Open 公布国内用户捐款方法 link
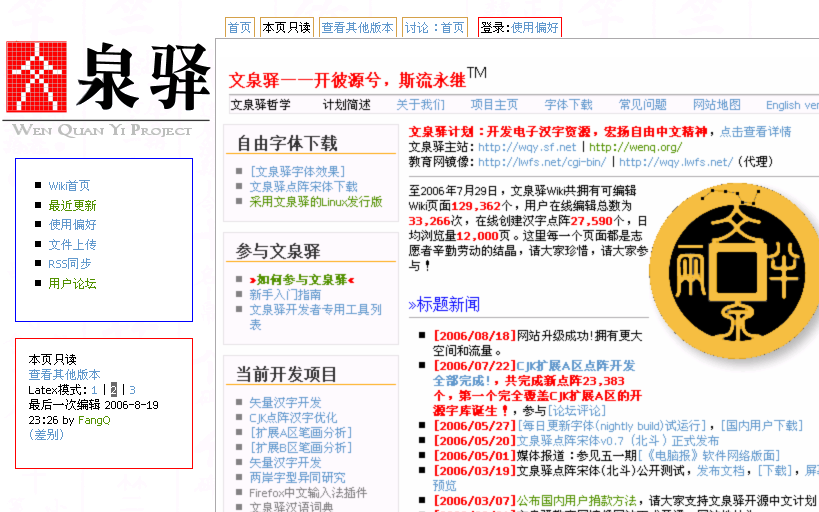 click(576, 501)
